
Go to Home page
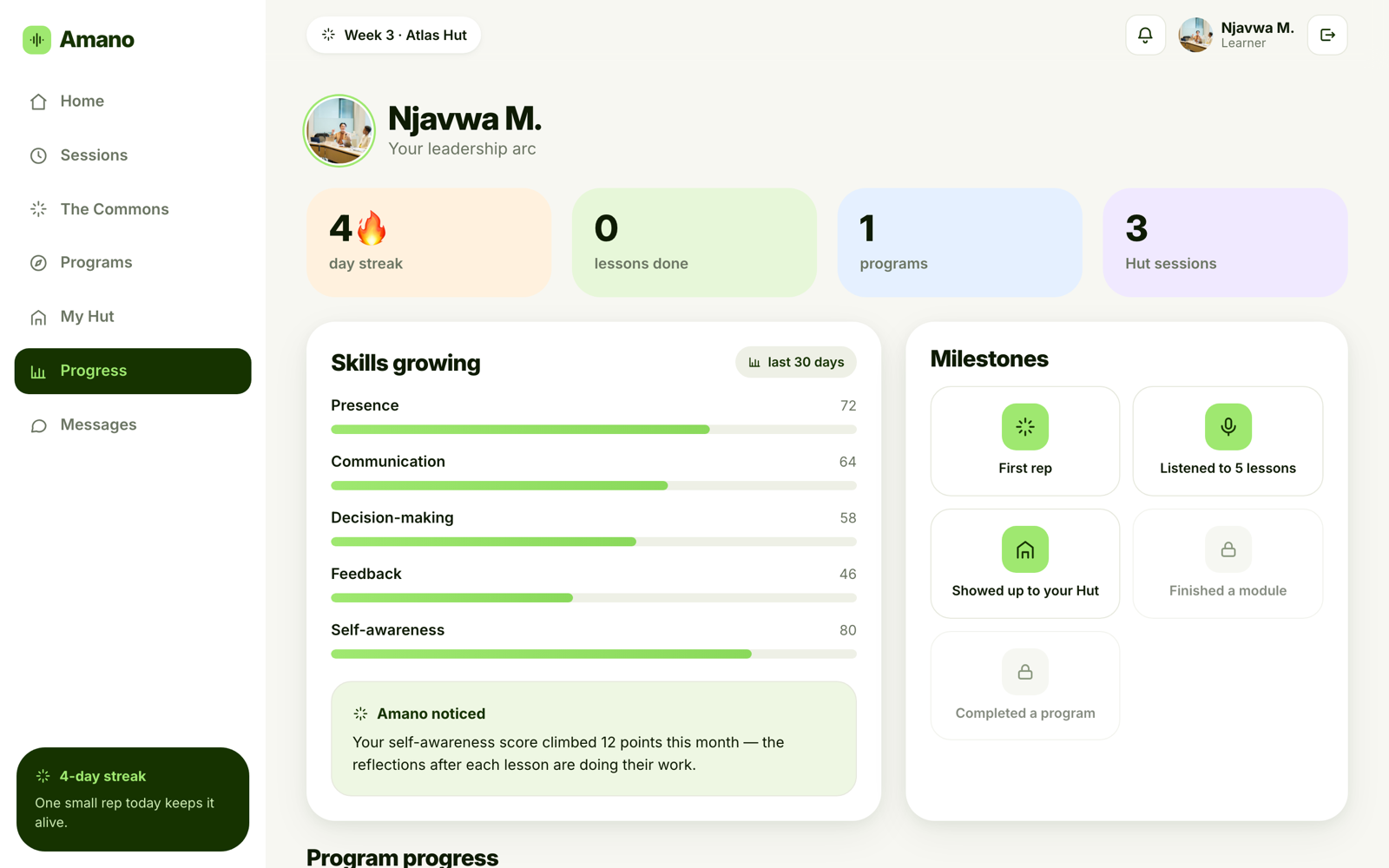click(x=133, y=102)
